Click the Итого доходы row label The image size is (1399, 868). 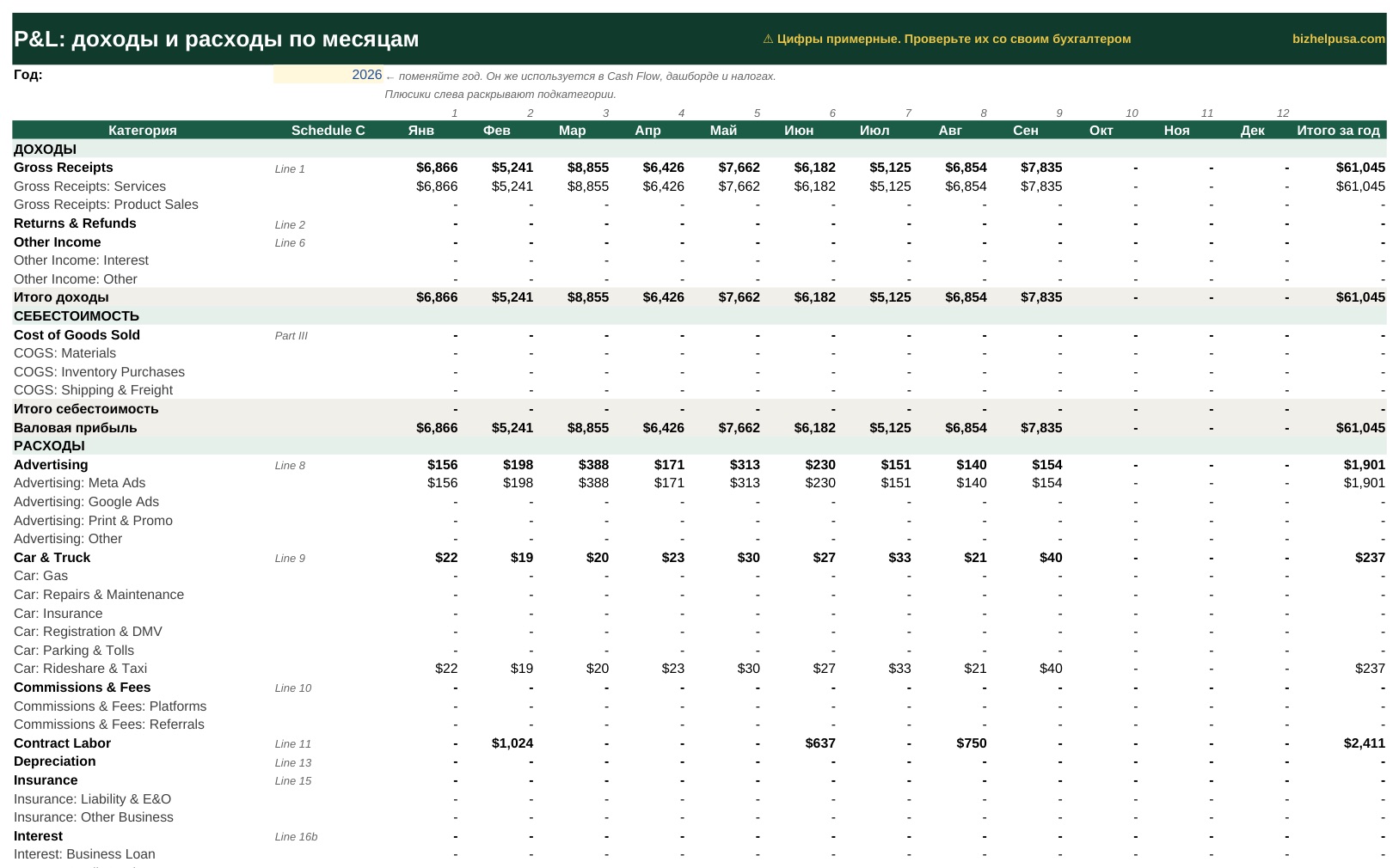point(61,297)
